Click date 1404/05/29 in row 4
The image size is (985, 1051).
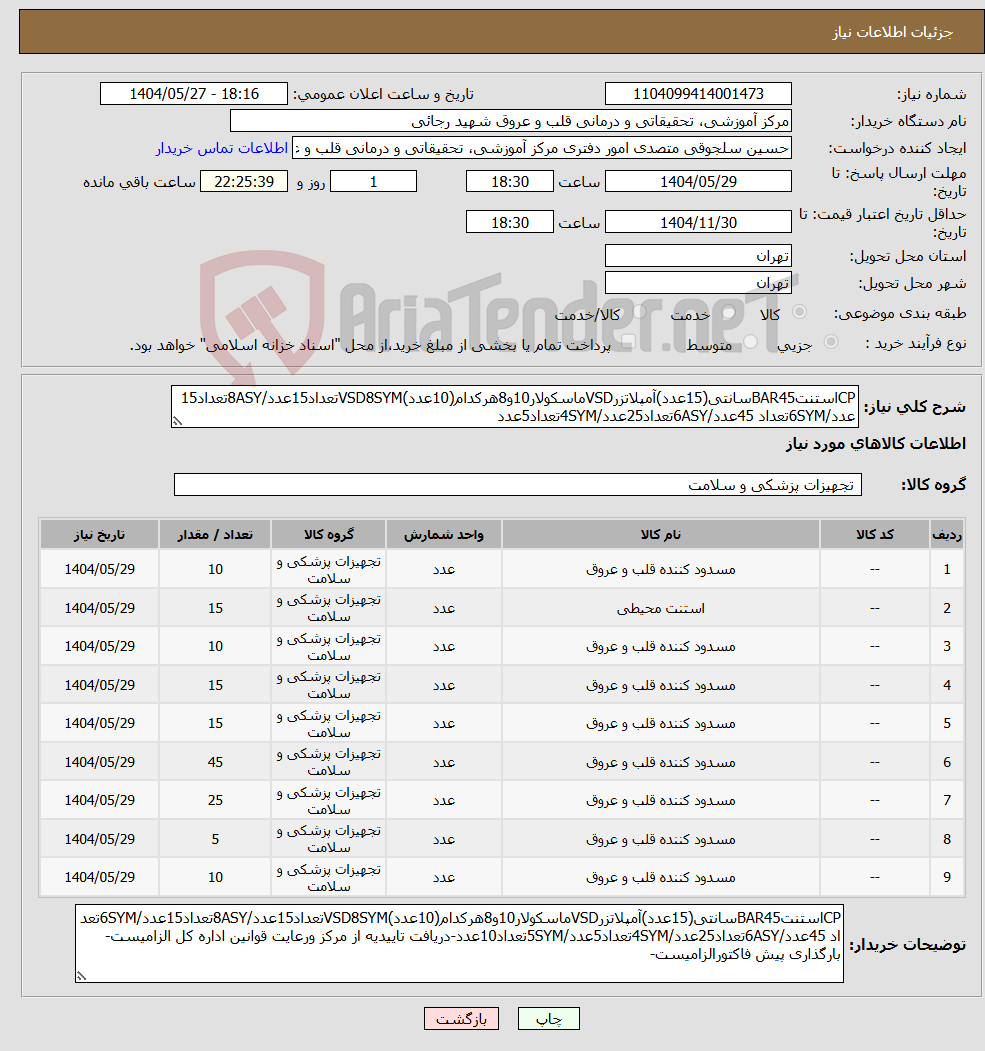99,685
